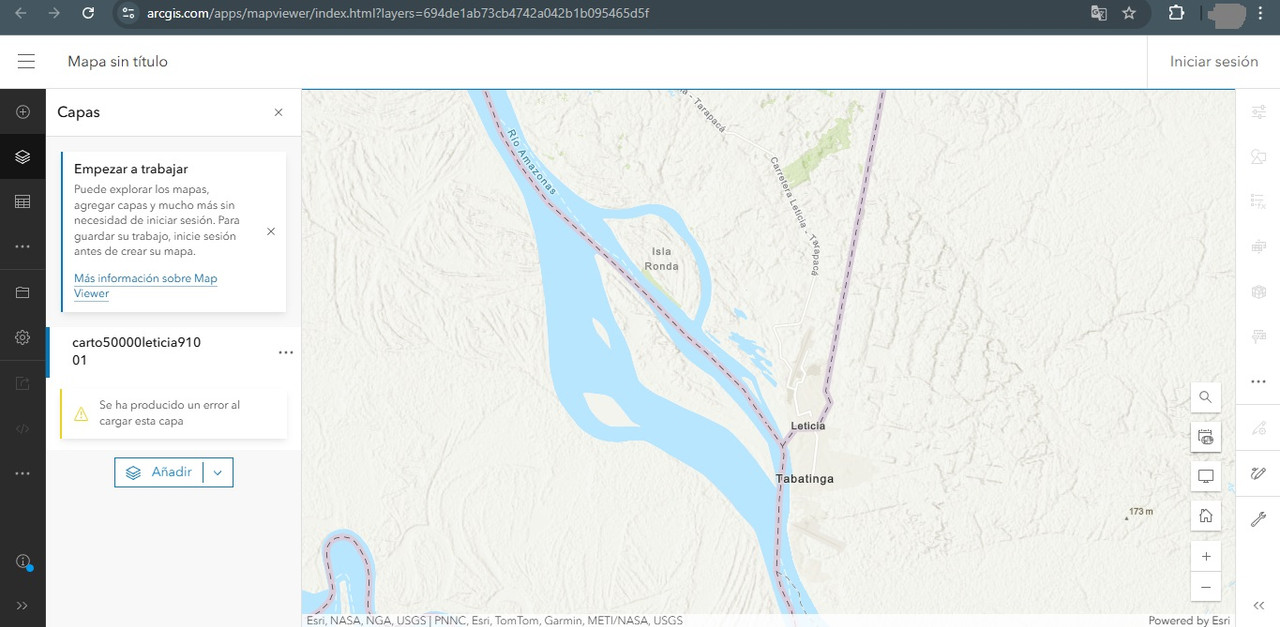Screen dimensions: 1280x627
Task: Click the Add (plus) icon in dark toolbar
Action: point(23,112)
